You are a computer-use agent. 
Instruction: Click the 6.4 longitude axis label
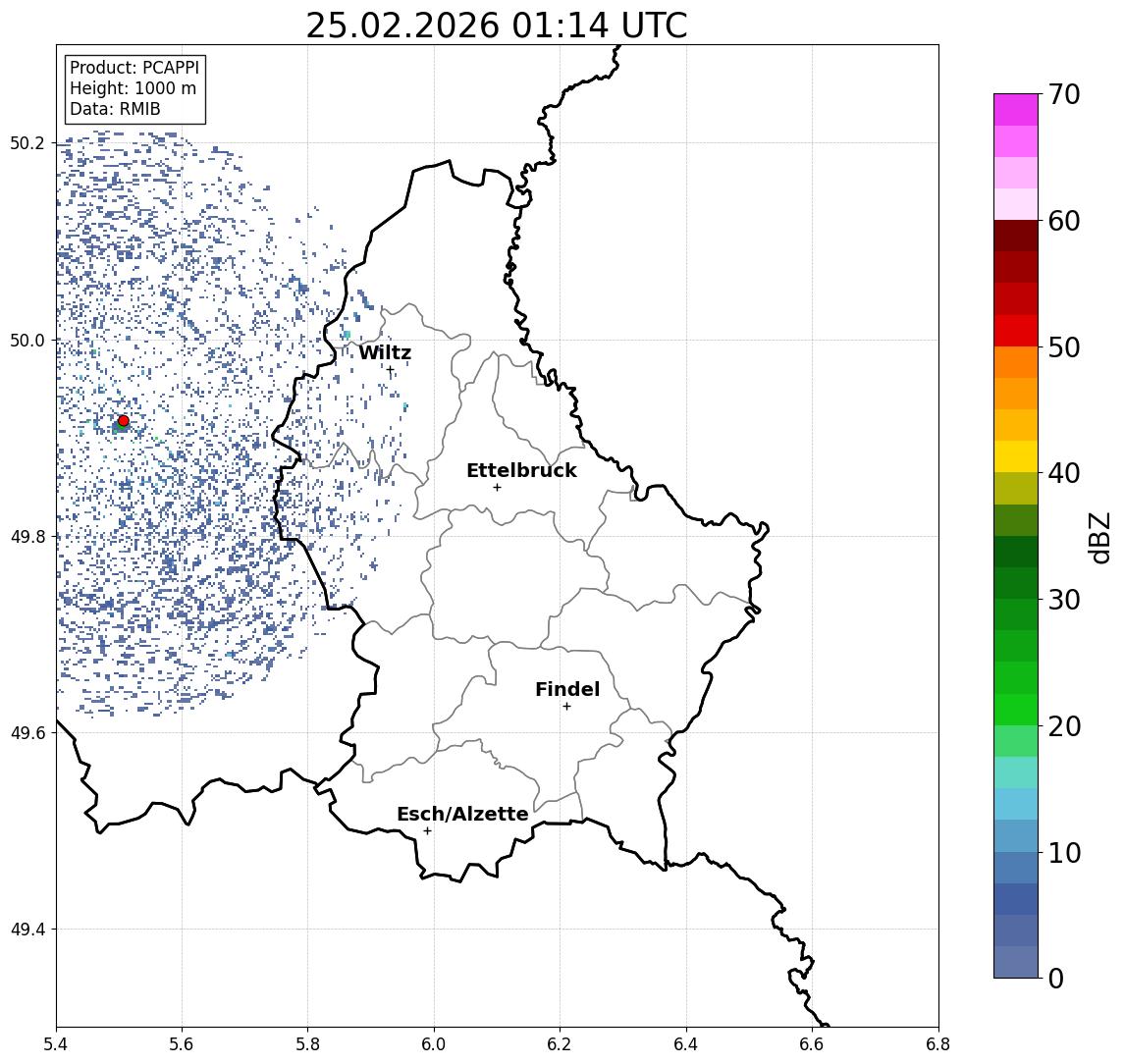[686, 1044]
